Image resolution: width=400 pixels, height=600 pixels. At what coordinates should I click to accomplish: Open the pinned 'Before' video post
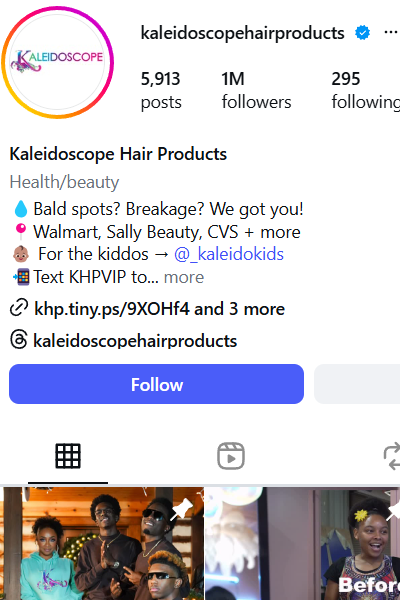303,543
